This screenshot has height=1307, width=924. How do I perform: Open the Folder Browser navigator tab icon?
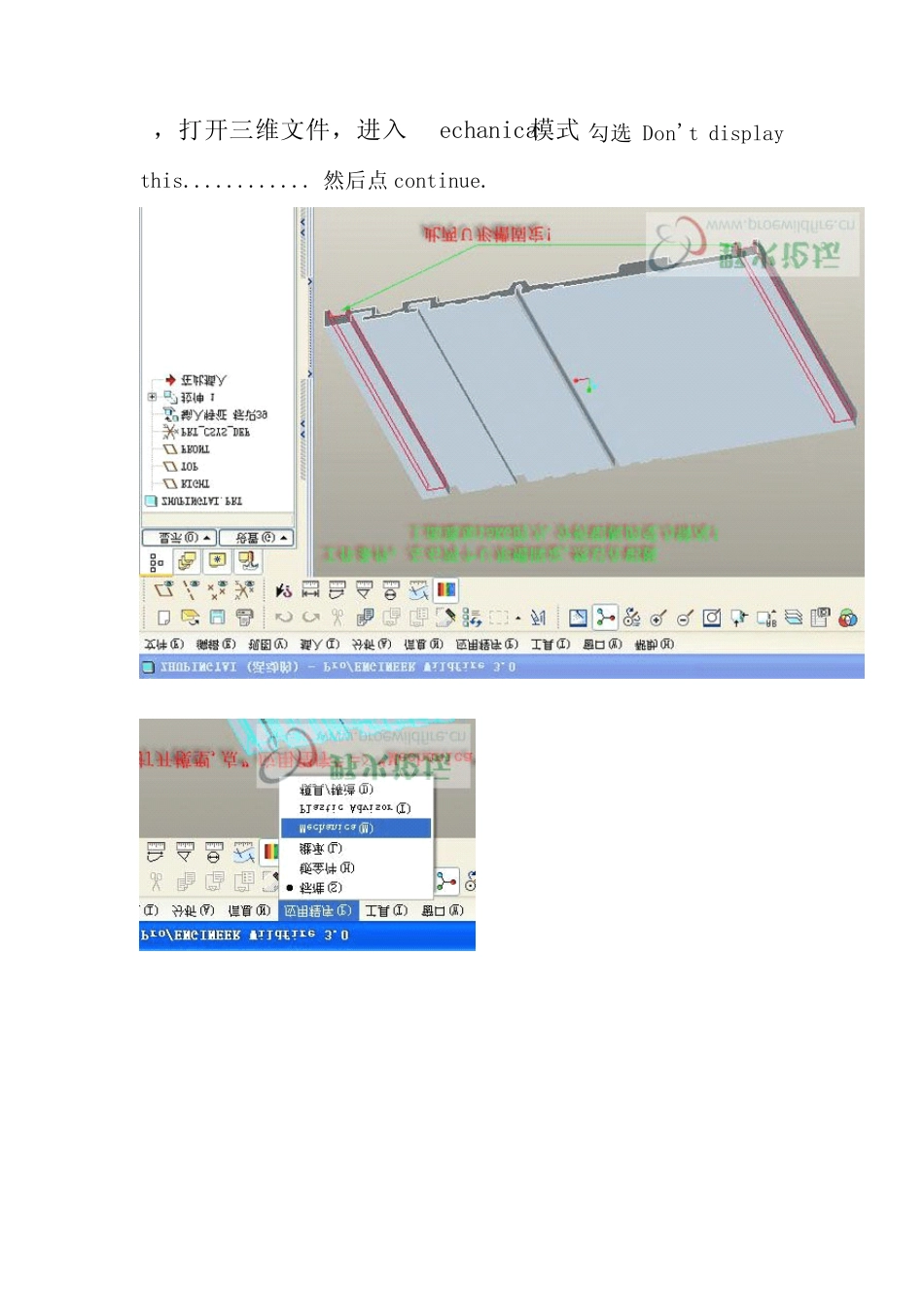click(187, 561)
